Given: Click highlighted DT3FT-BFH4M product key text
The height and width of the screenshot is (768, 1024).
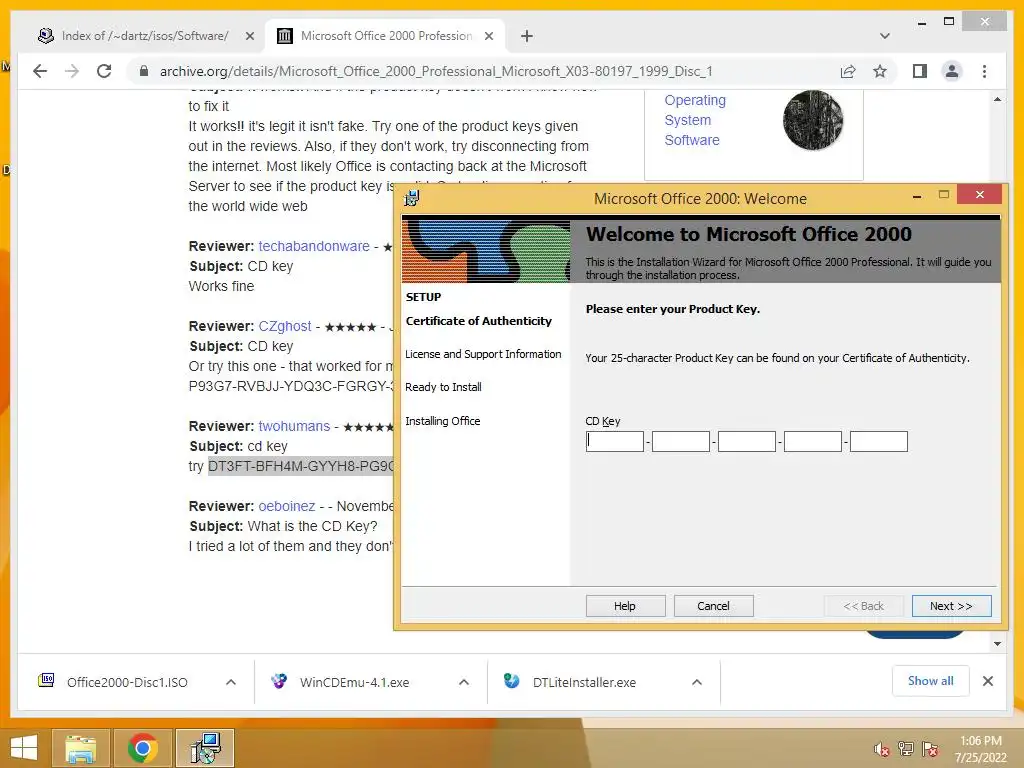Looking at the screenshot, I should point(301,466).
